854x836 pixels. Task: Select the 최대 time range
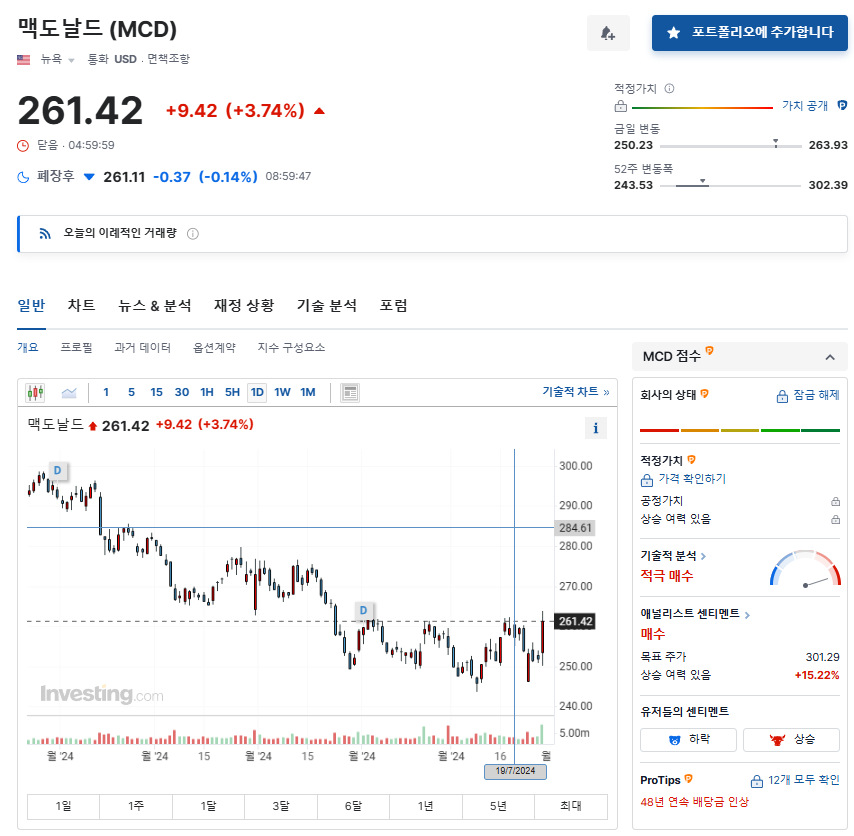coord(571,806)
